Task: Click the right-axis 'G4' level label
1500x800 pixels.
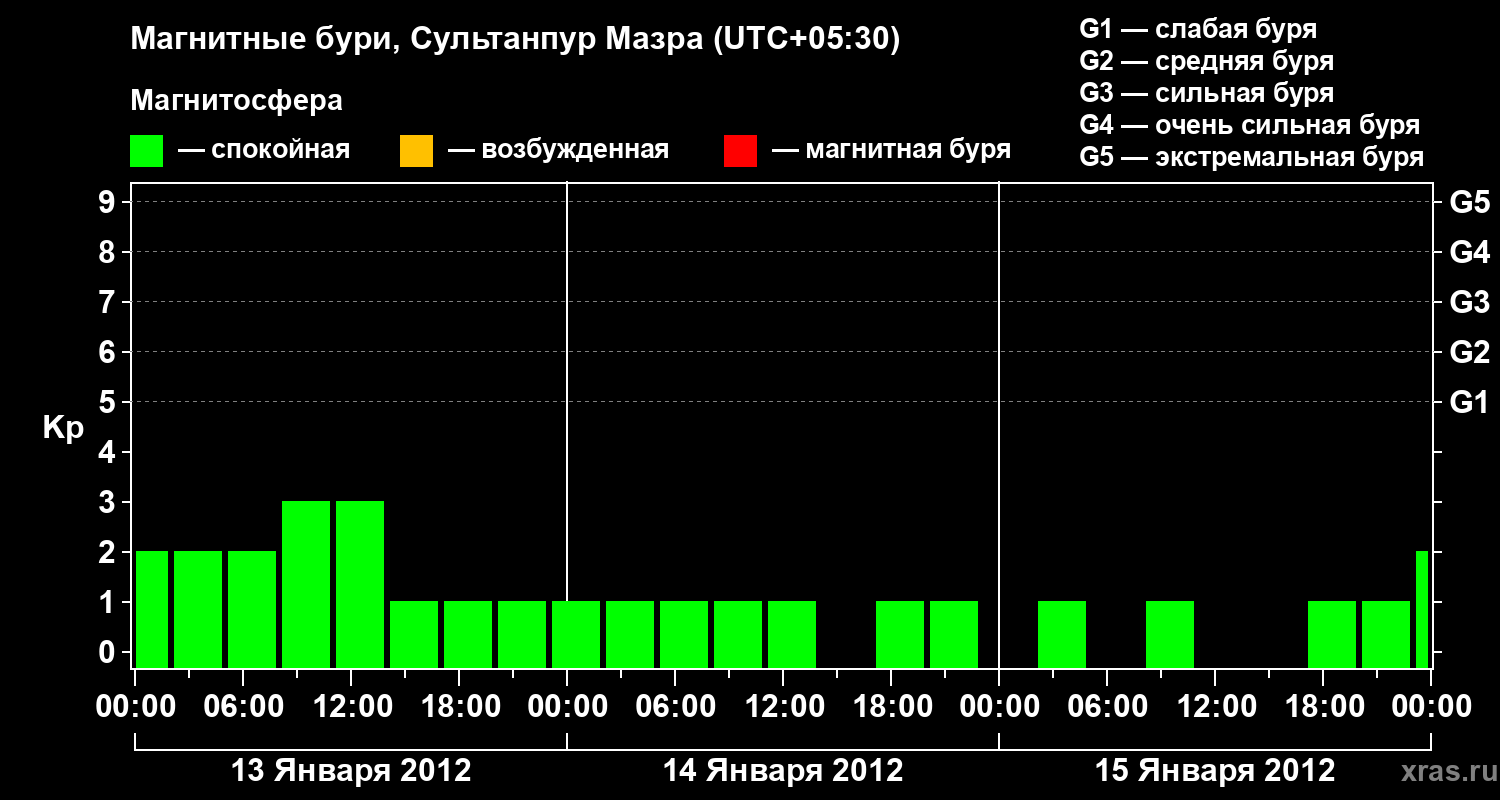Action: (x=1469, y=253)
